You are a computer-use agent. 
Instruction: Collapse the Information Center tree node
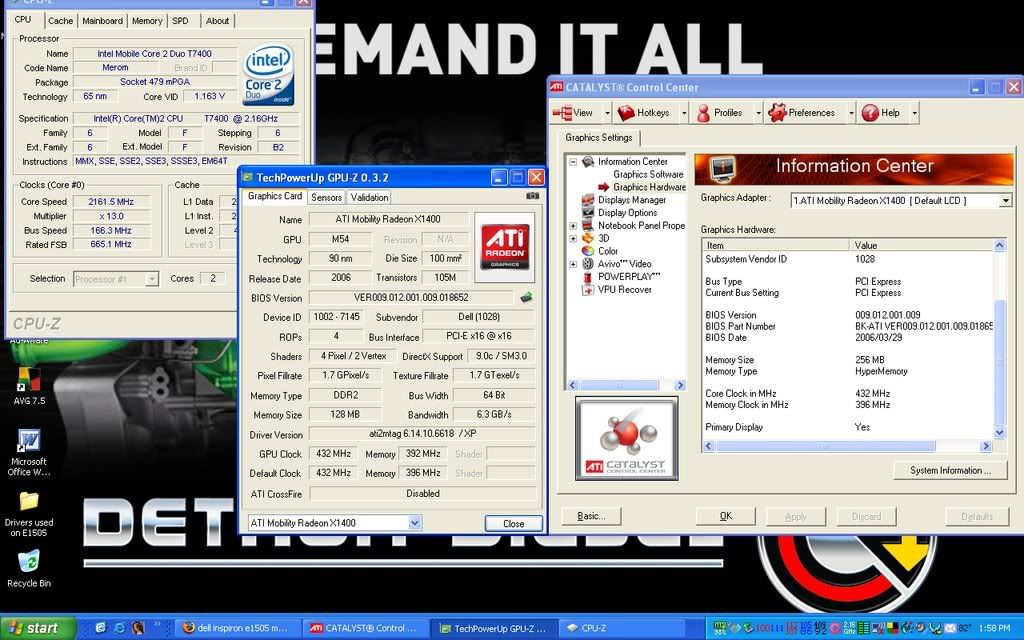point(573,161)
